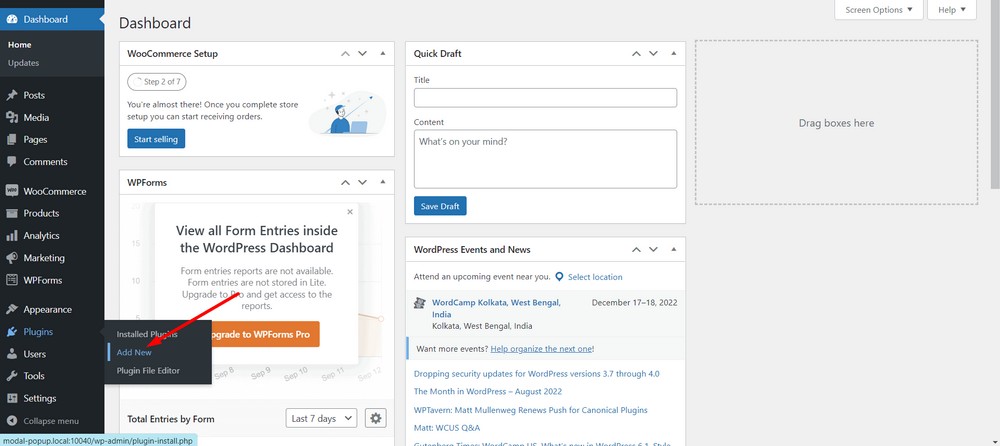Image resolution: width=1000 pixels, height=446 pixels.
Task: Click the Start selling button
Action: (x=156, y=139)
